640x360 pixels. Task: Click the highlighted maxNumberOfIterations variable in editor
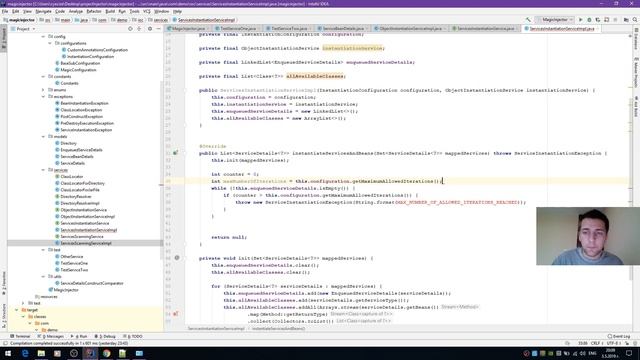pyautogui.click(x=254, y=181)
